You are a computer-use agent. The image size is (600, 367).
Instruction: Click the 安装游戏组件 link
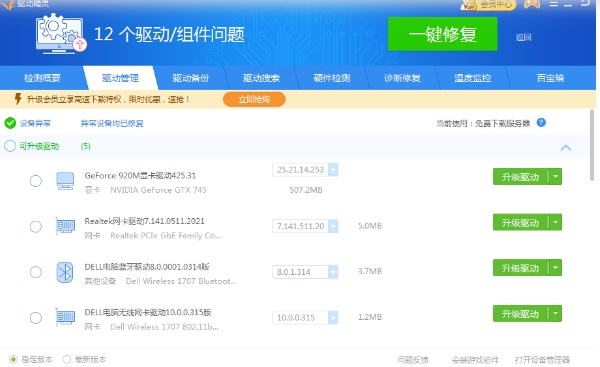click(475, 360)
